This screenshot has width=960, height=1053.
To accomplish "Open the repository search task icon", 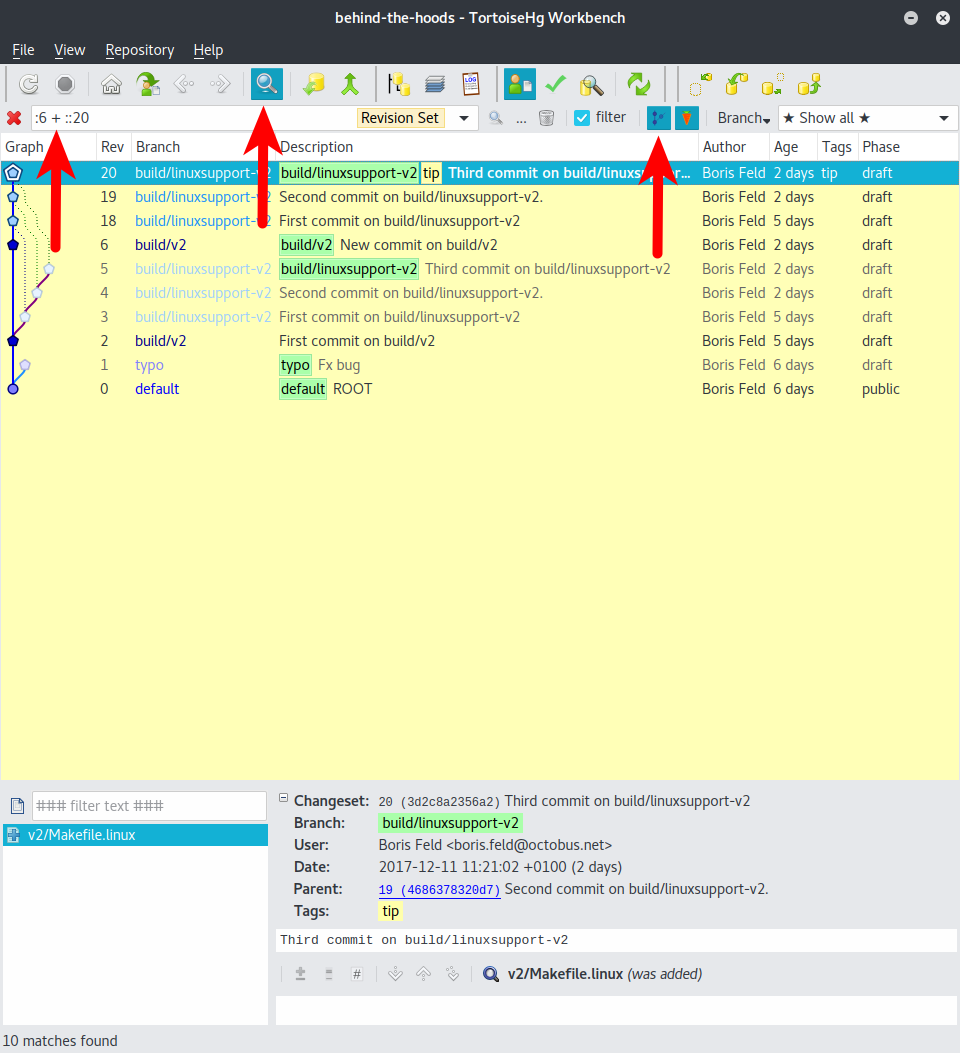I will 592,85.
